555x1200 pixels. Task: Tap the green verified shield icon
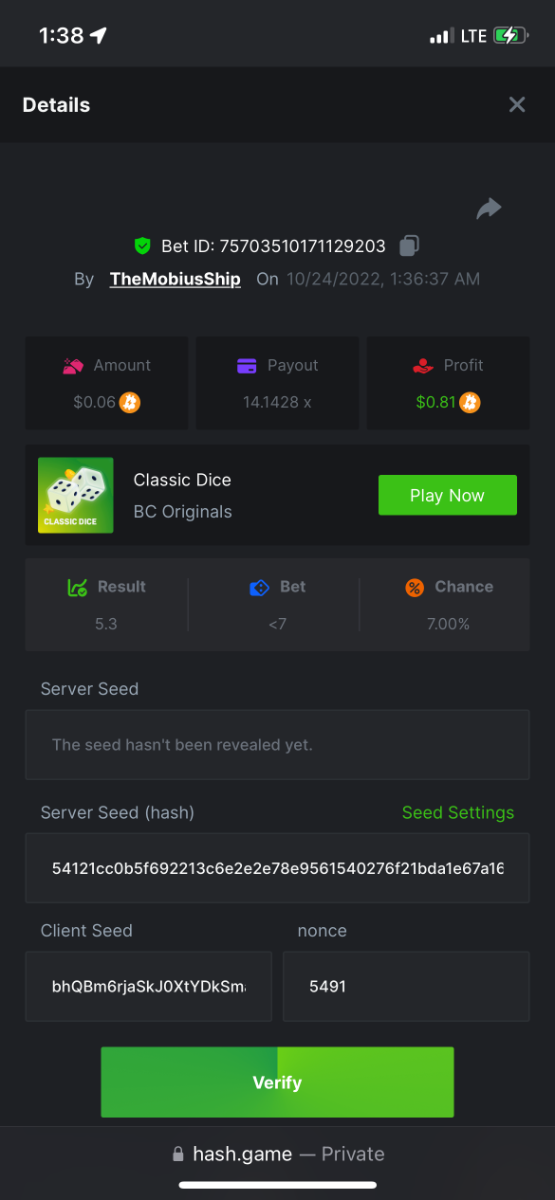point(143,246)
